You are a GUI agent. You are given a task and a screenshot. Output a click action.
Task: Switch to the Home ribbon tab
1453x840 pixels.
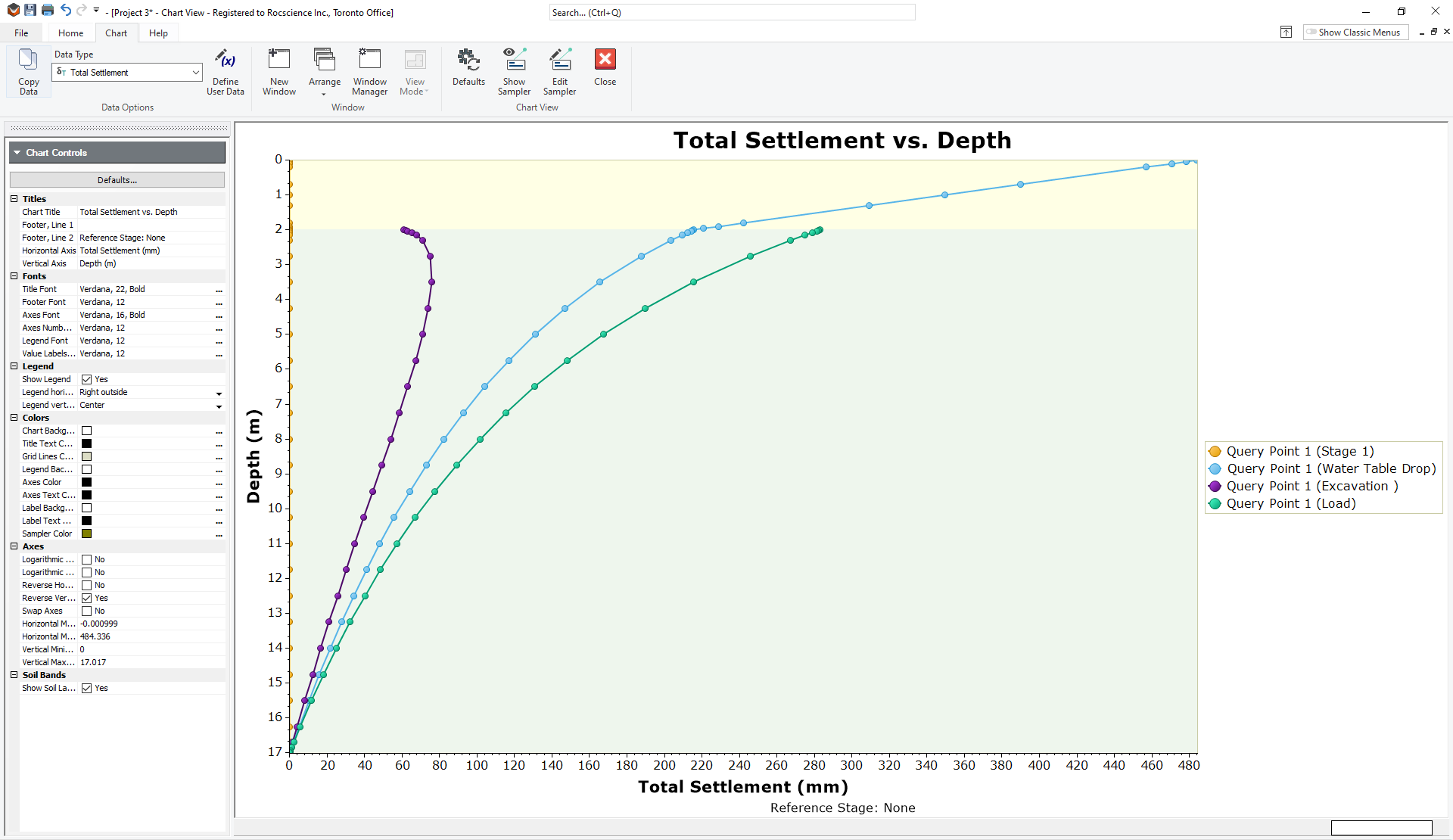pyautogui.click(x=70, y=33)
